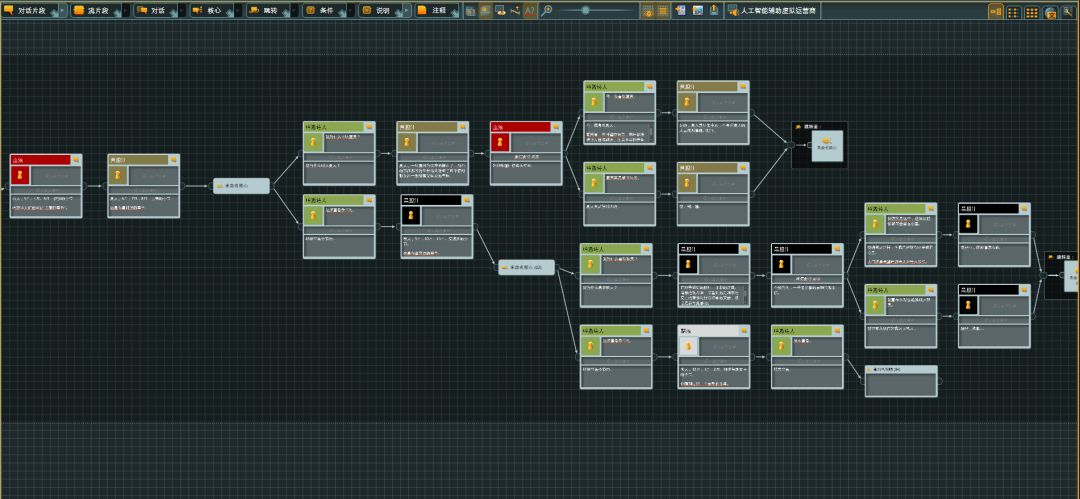Click the magnifier zoom icon
Viewport: 1080px width, 499px height.
click(547, 11)
